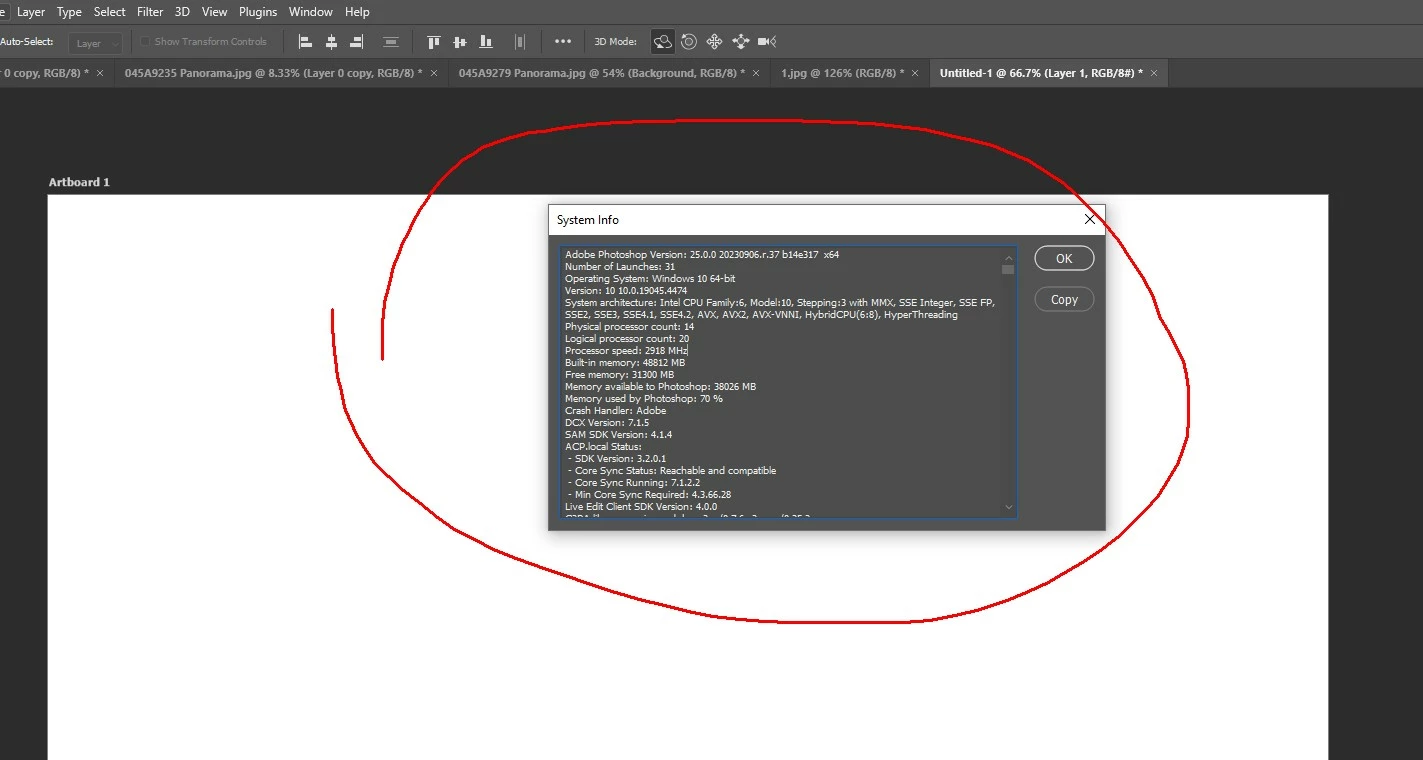Select the 3D Orbit camera mode
The image size is (1423, 760).
pos(662,42)
